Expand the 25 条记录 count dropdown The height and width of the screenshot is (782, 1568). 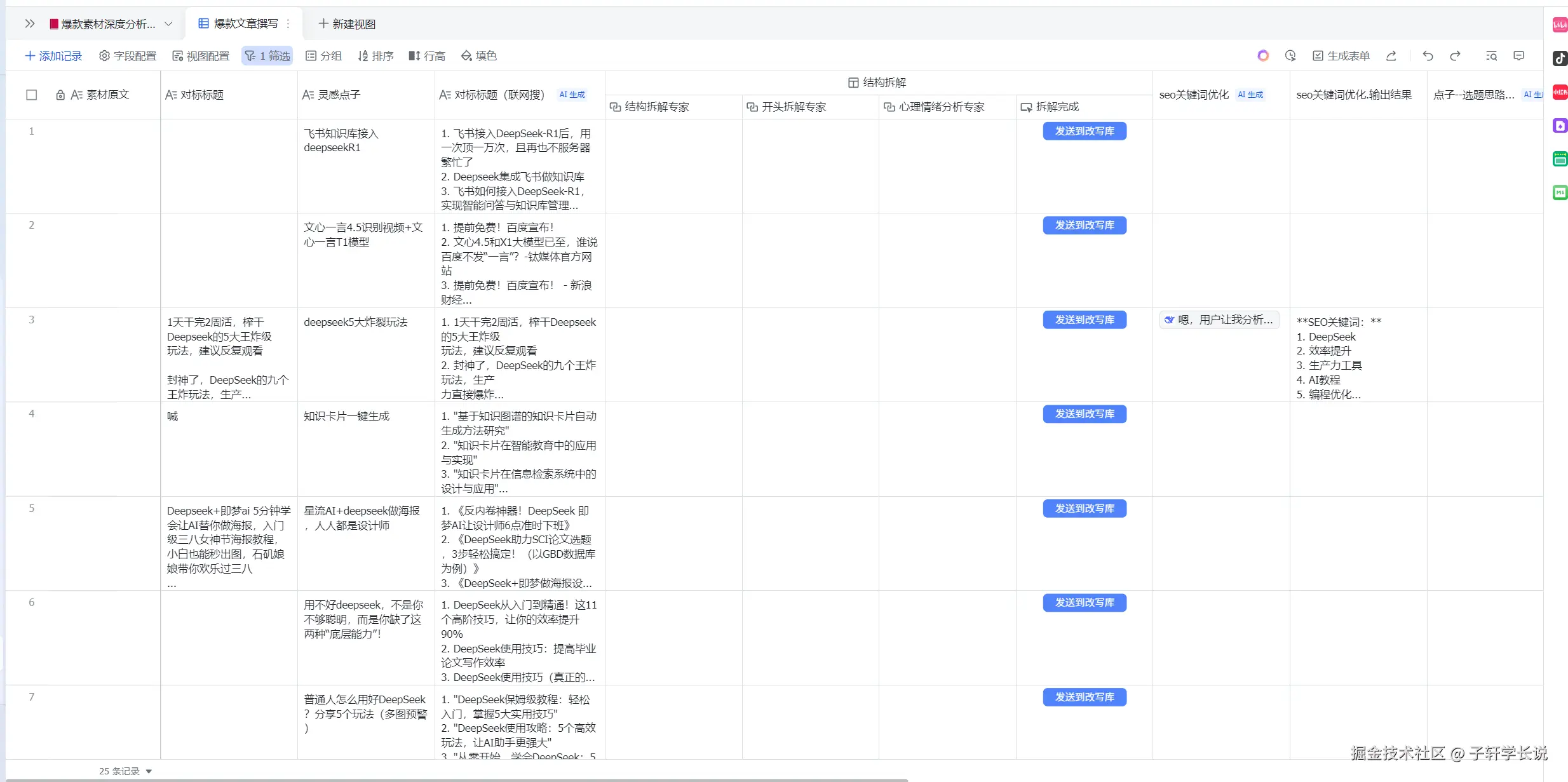pyautogui.click(x=149, y=771)
